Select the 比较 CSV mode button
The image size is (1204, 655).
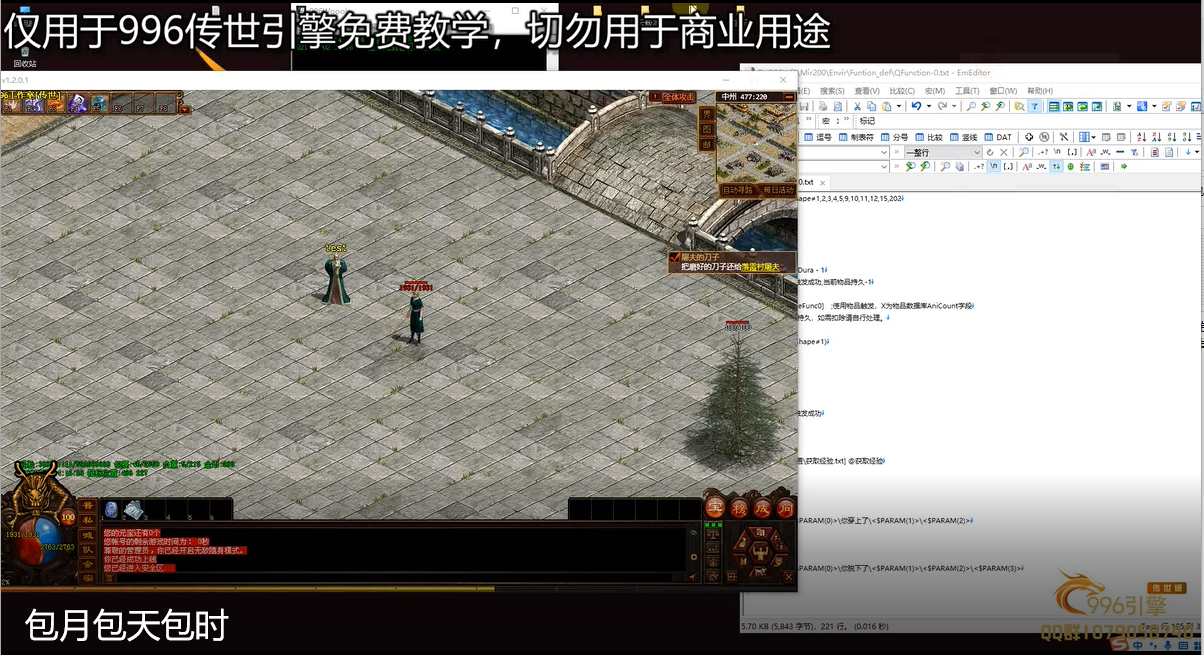(x=929, y=137)
